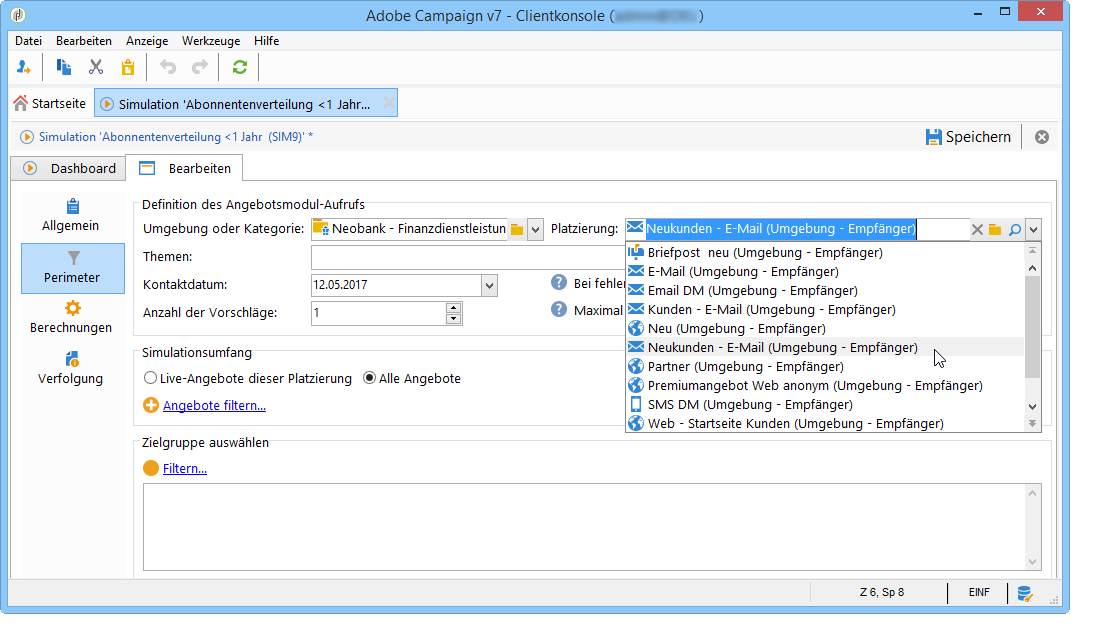Close the Simulation tab with its X

pyautogui.click(x=389, y=103)
